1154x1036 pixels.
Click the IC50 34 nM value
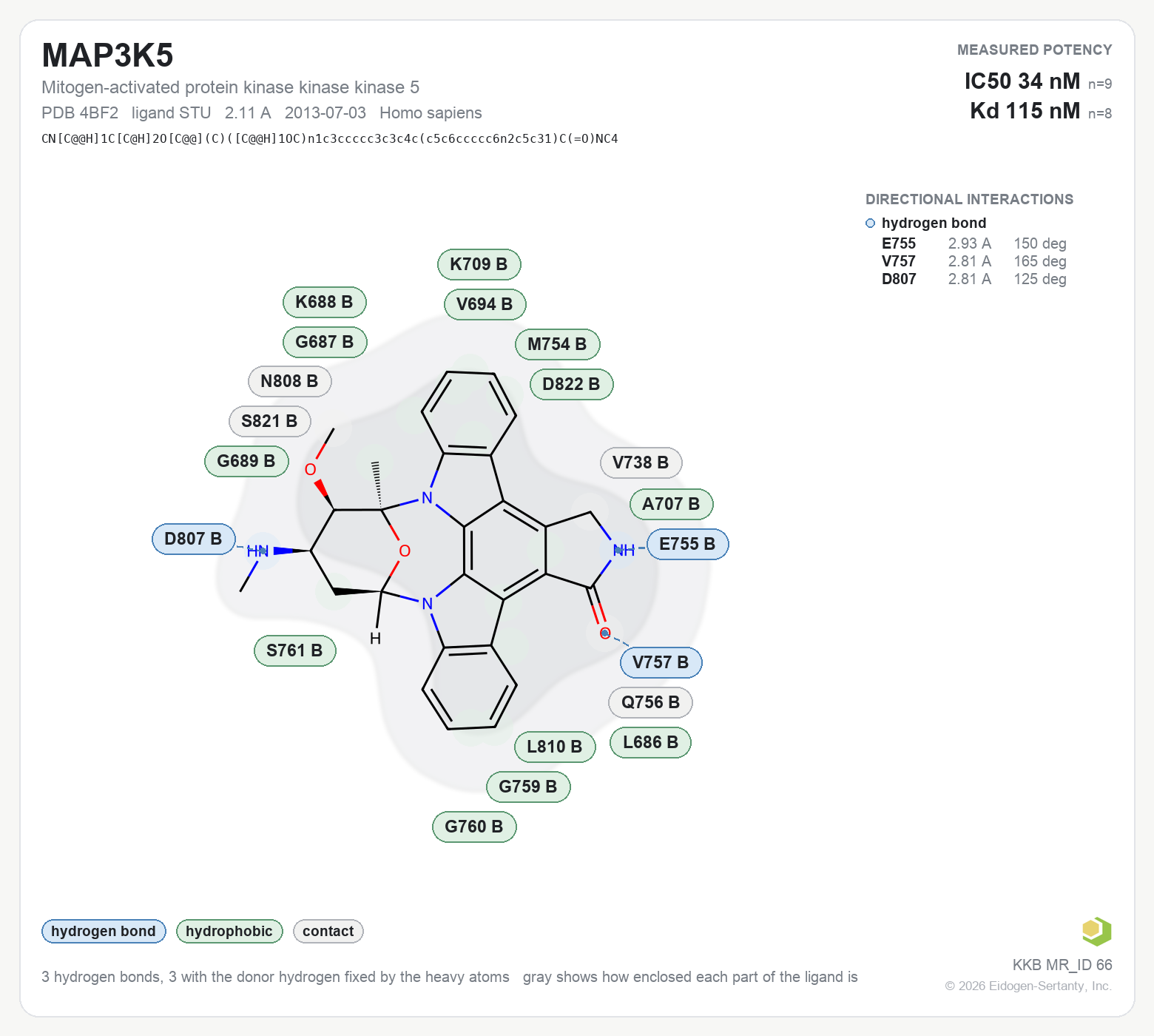pos(1022,81)
